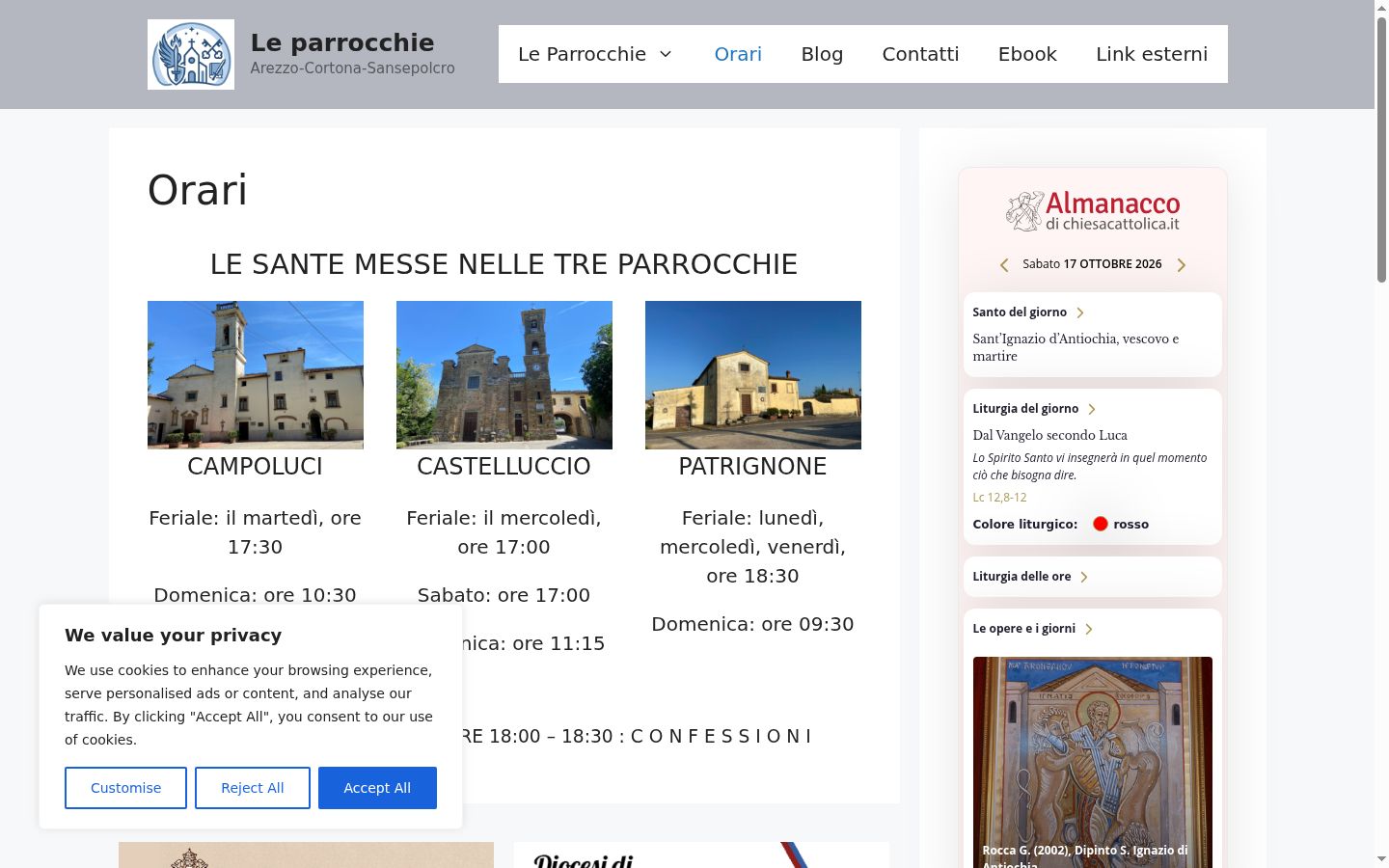Open the Castelluccio church photo

tap(504, 375)
